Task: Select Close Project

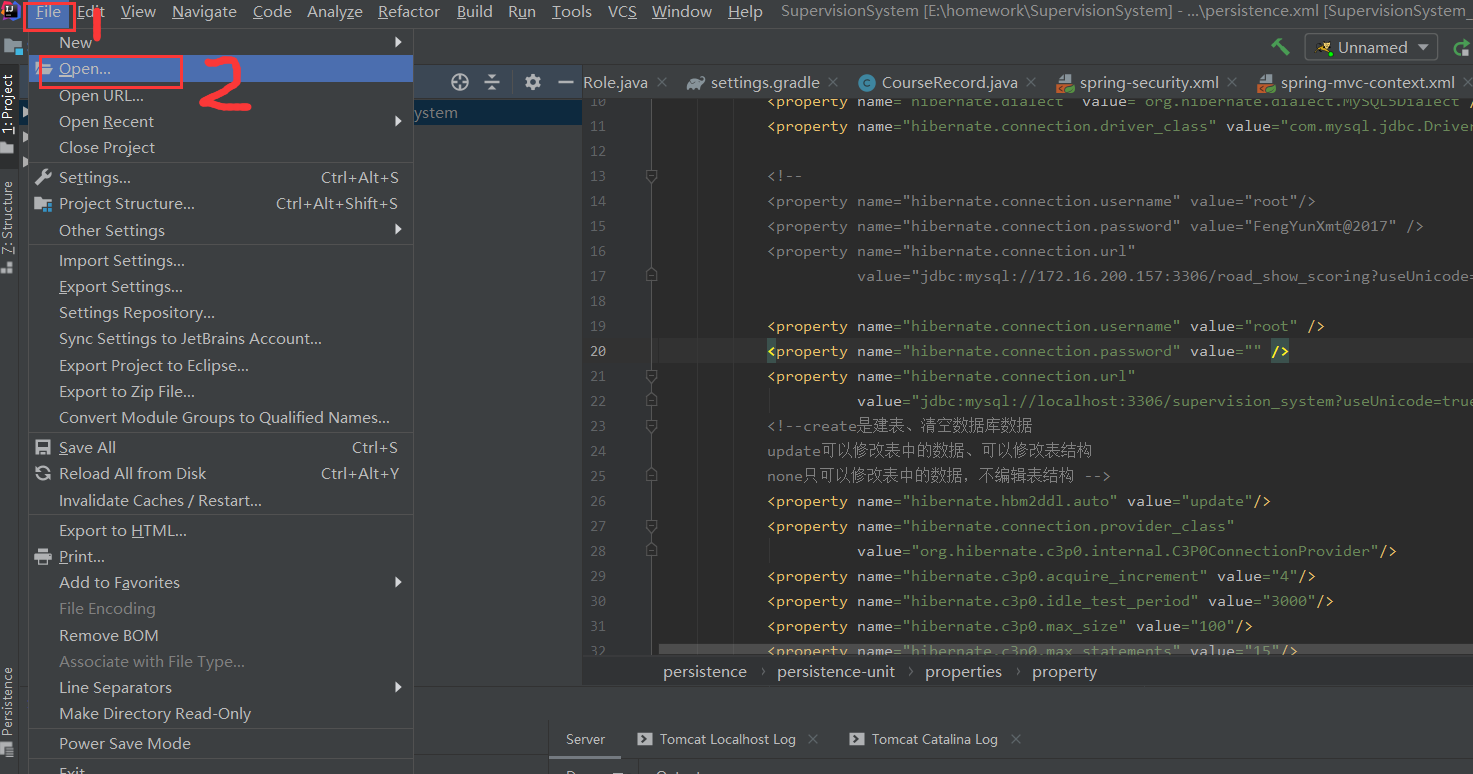Action: coord(221,147)
